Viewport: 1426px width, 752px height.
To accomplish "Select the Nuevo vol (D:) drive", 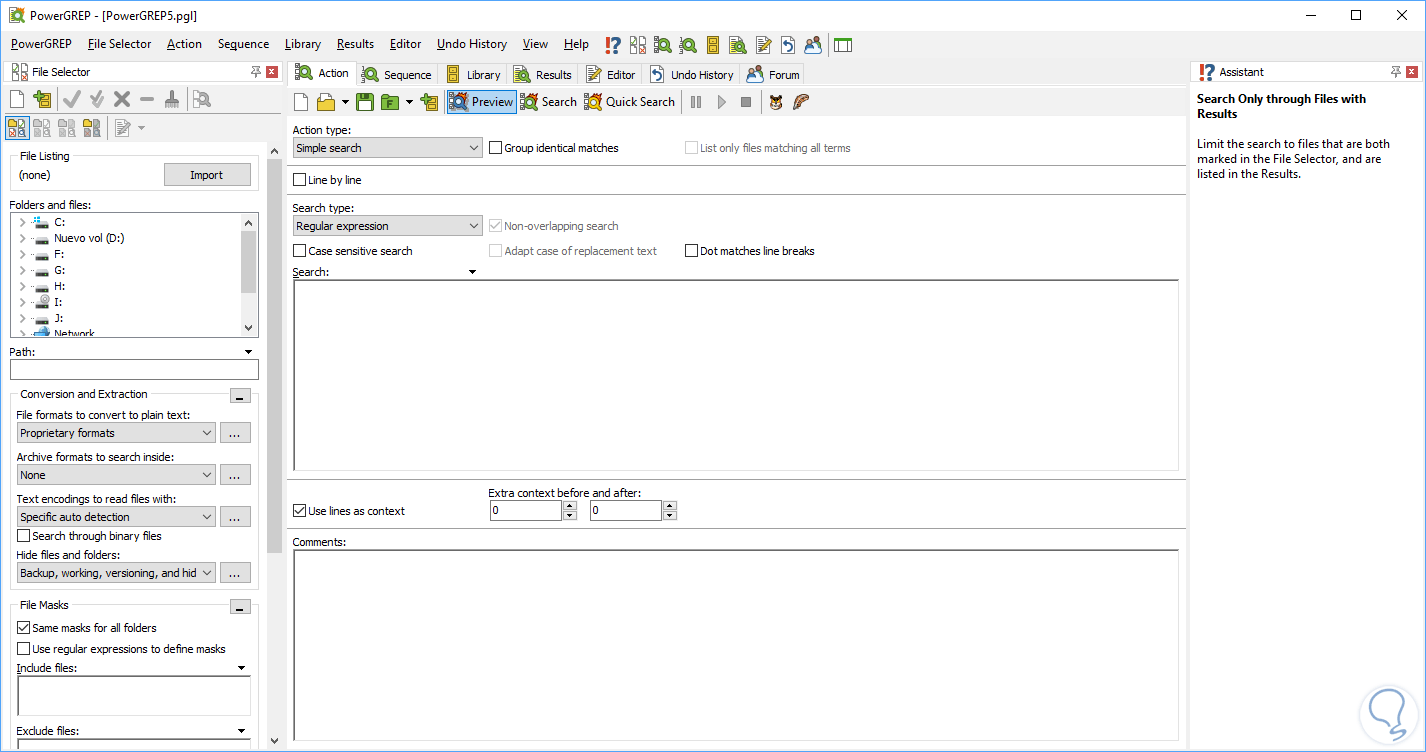I will [89, 238].
